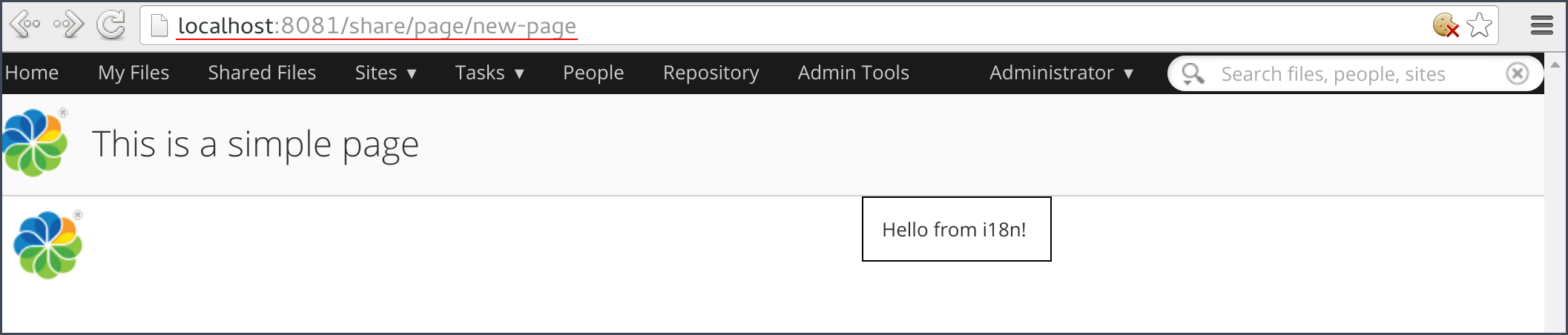Viewport: 1568px width, 335px height.
Task: Click the Alfresco logo in header
Action: click(35, 142)
